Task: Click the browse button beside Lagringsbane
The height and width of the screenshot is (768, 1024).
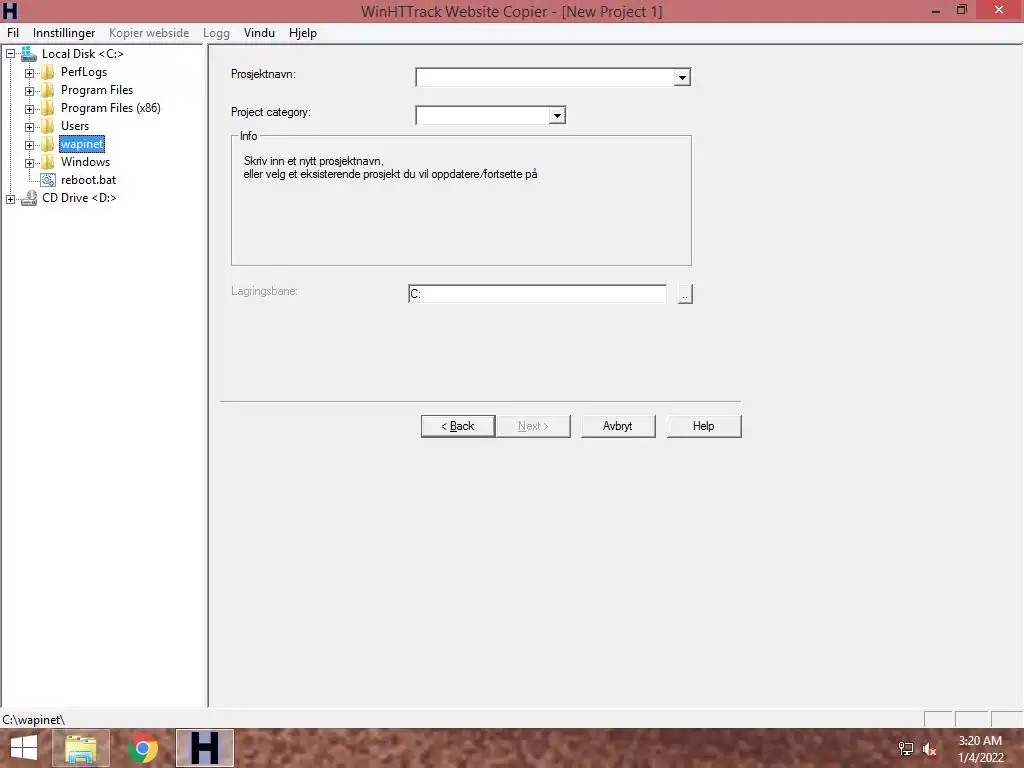Action: click(x=685, y=295)
